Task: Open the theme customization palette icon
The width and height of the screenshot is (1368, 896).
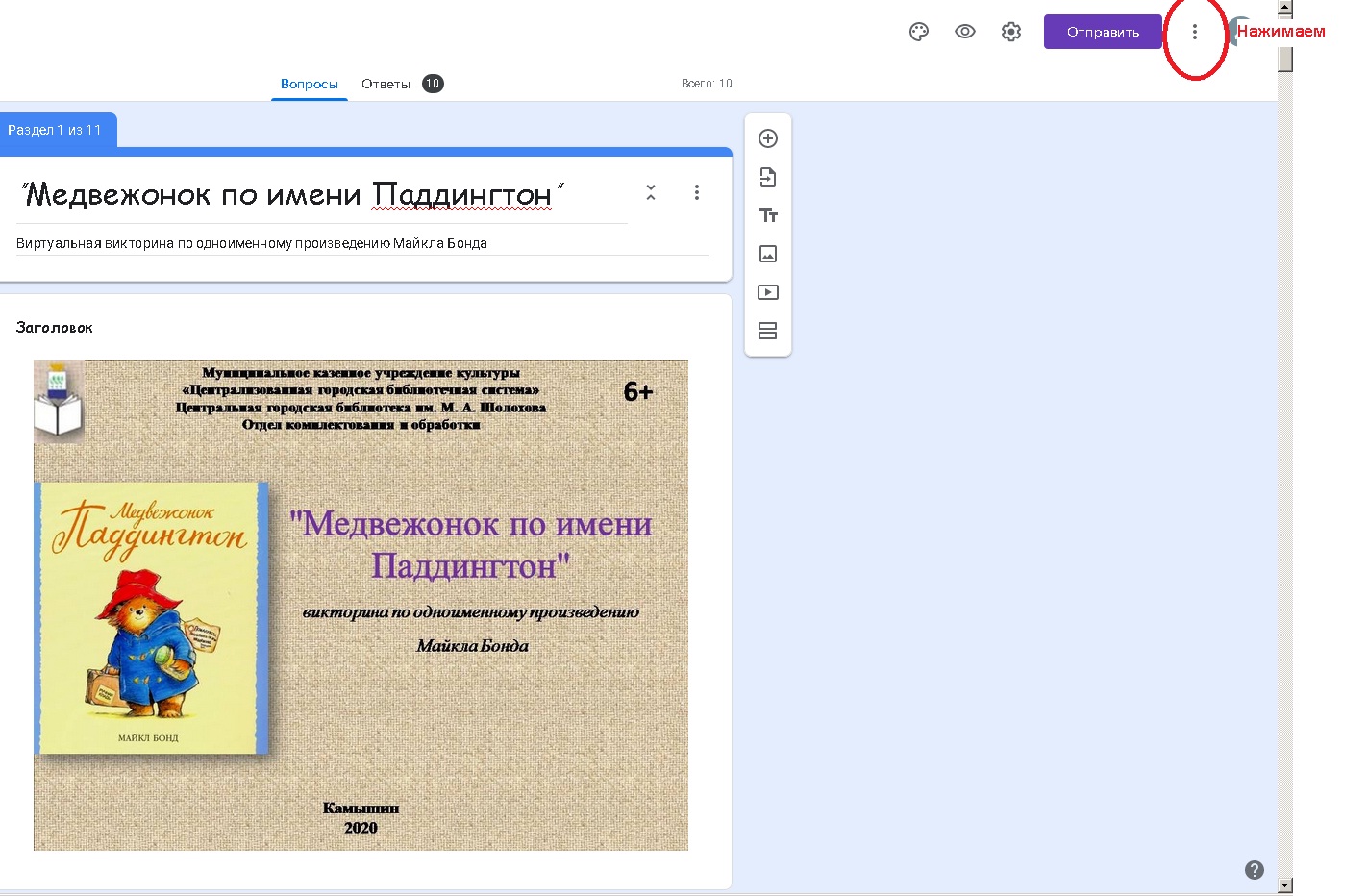Action: tap(919, 32)
